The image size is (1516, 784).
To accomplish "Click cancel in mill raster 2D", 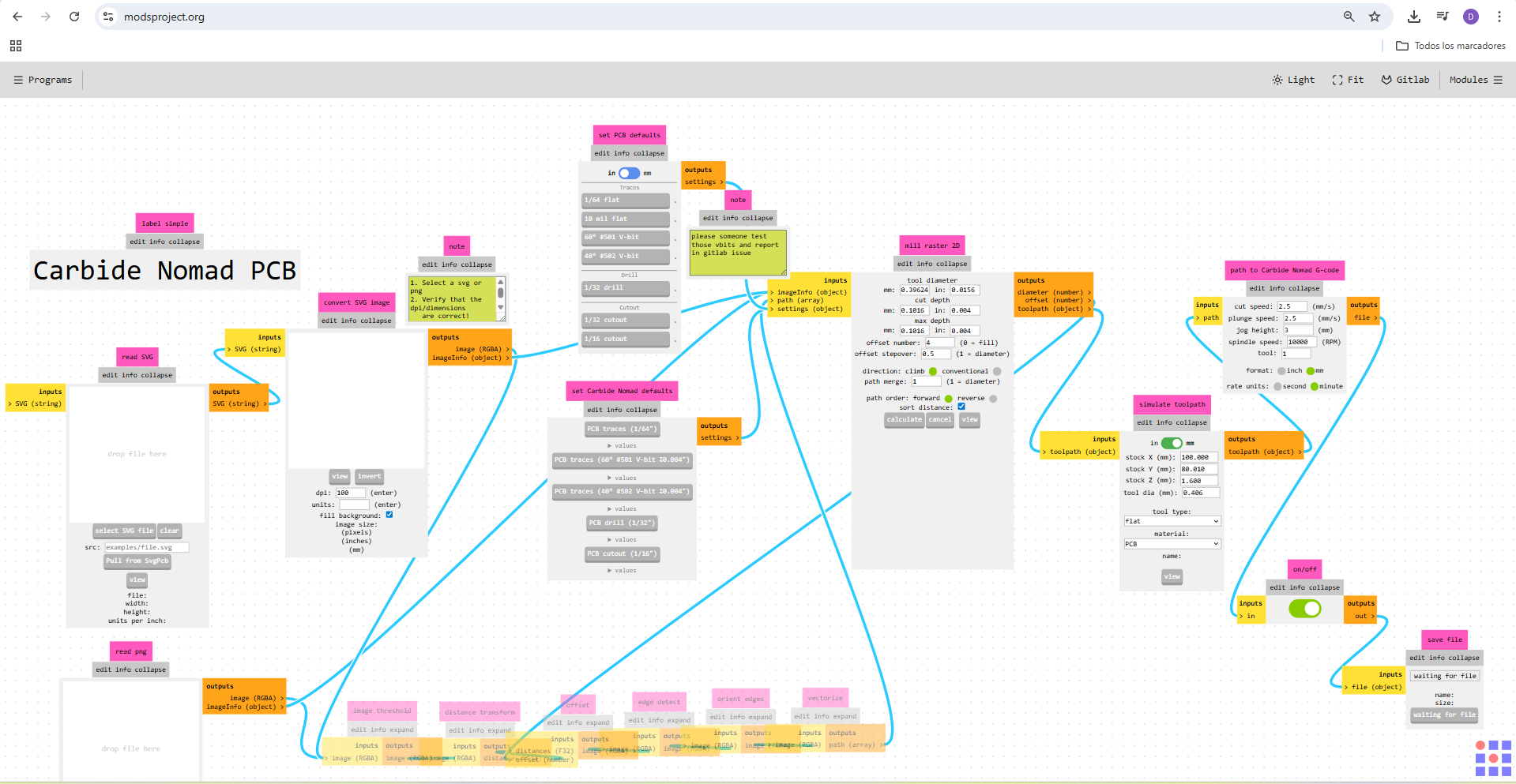I will coord(940,420).
